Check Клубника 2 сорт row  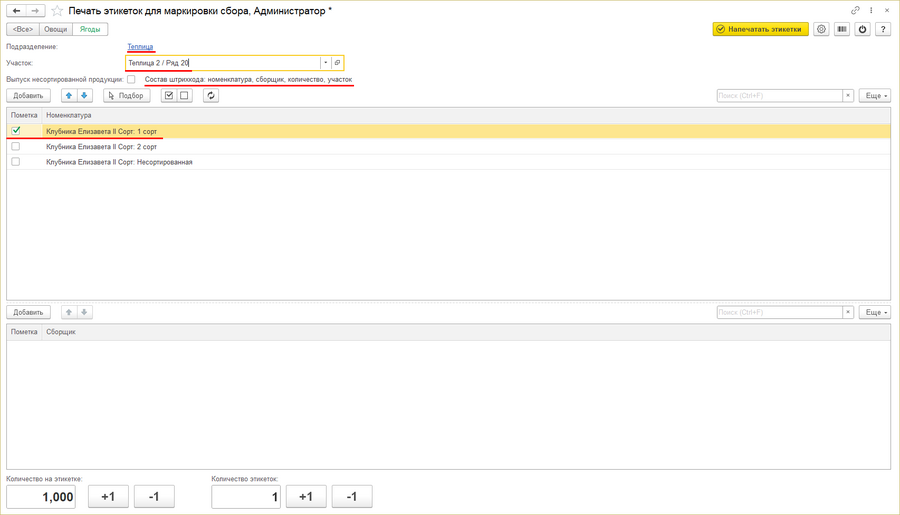(x=15, y=146)
